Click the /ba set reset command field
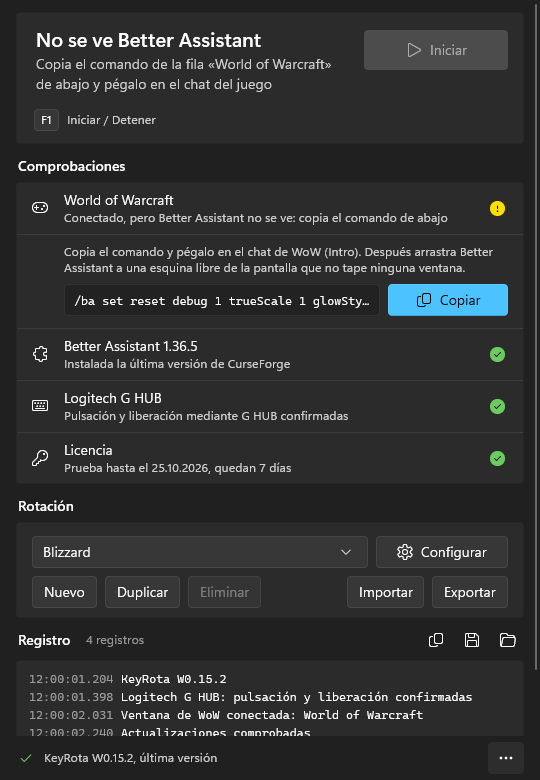 pyautogui.click(x=222, y=300)
